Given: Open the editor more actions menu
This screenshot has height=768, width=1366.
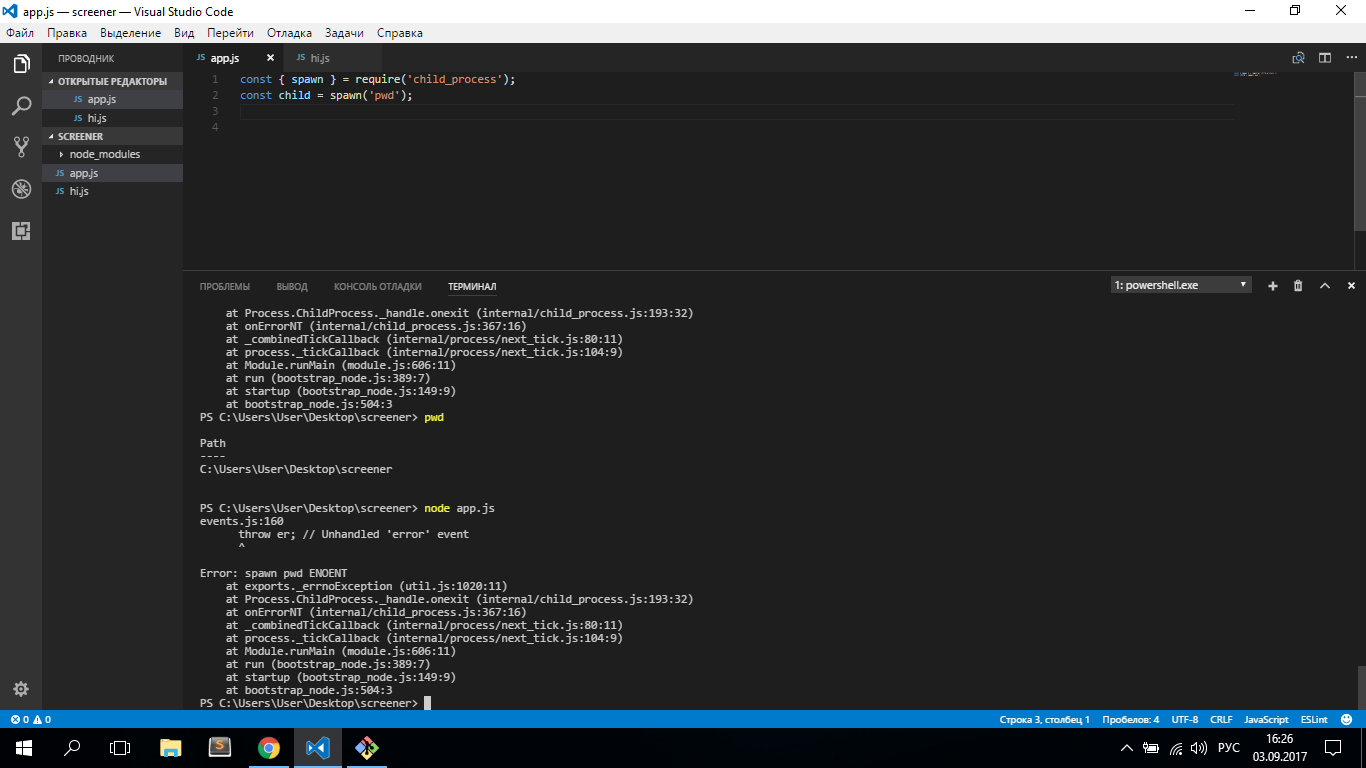Looking at the screenshot, I should tap(1350, 58).
